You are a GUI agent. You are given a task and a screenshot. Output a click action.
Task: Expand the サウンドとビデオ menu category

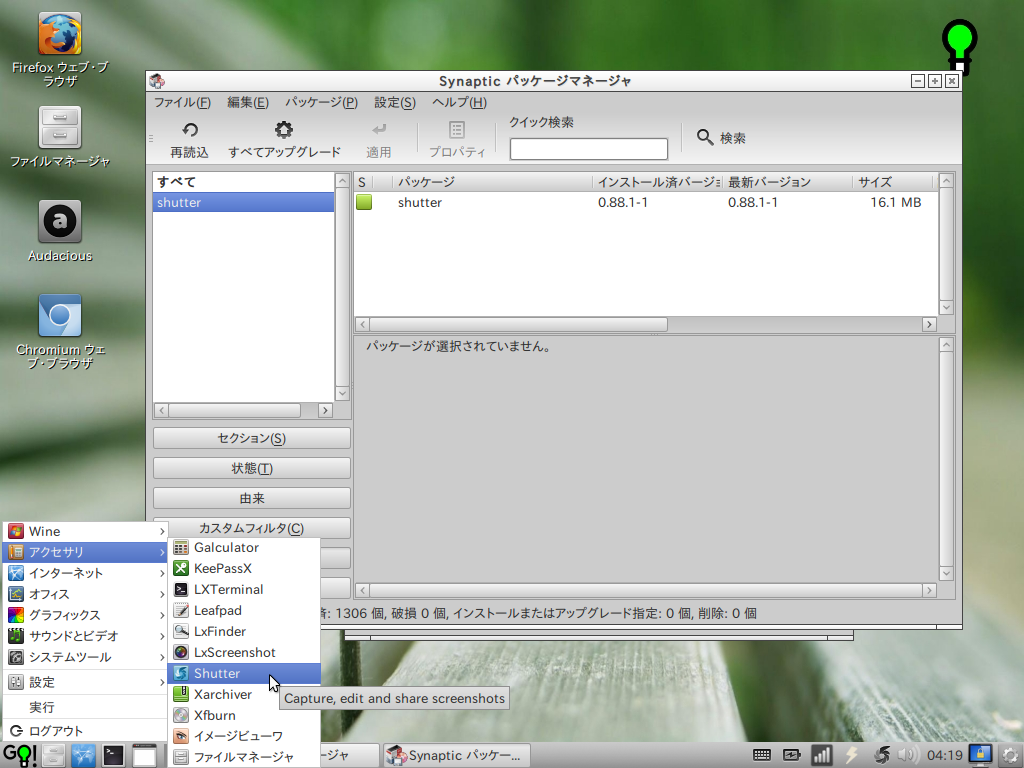click(x=86, y=636)
